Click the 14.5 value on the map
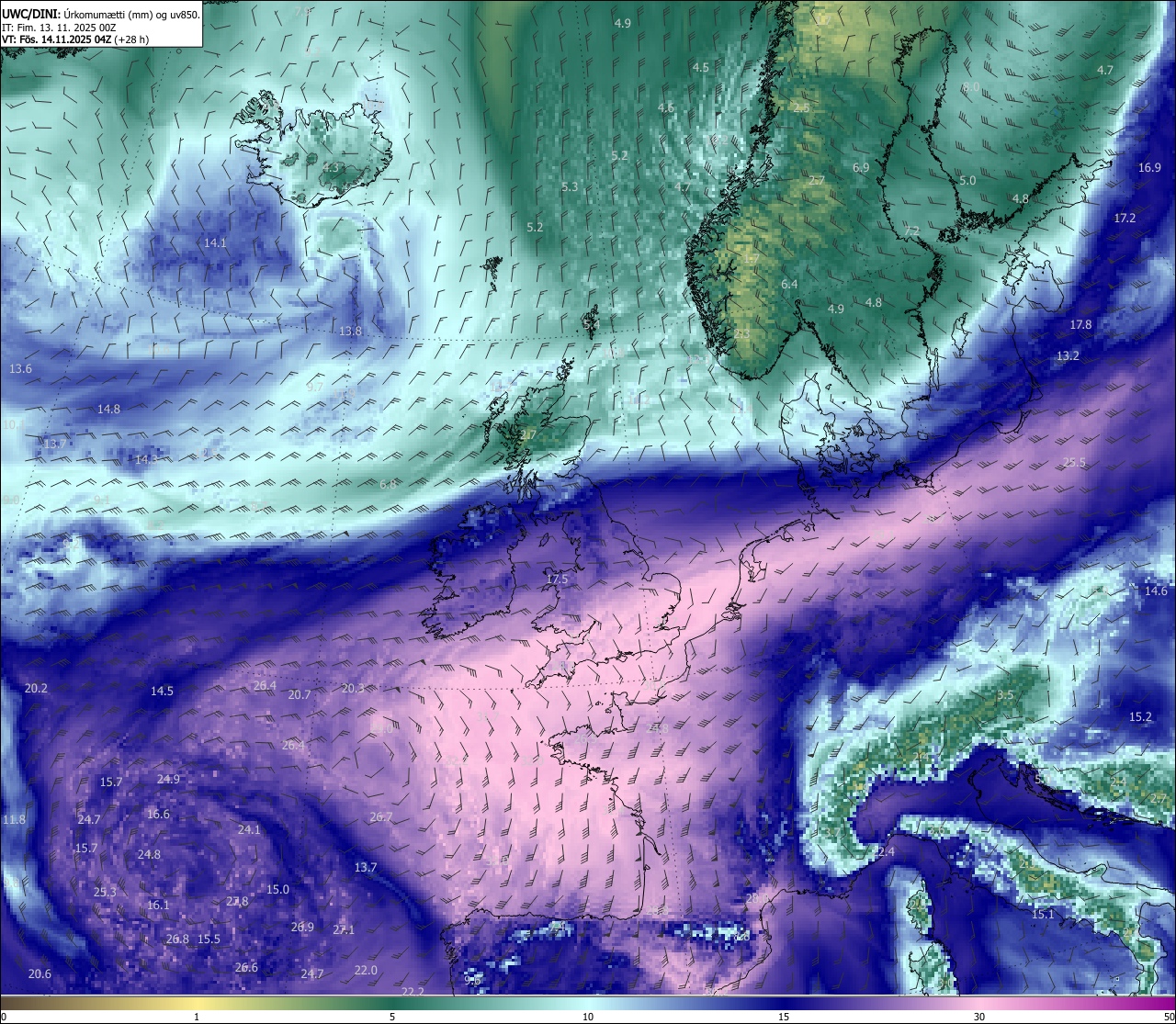 pos(162,691)
